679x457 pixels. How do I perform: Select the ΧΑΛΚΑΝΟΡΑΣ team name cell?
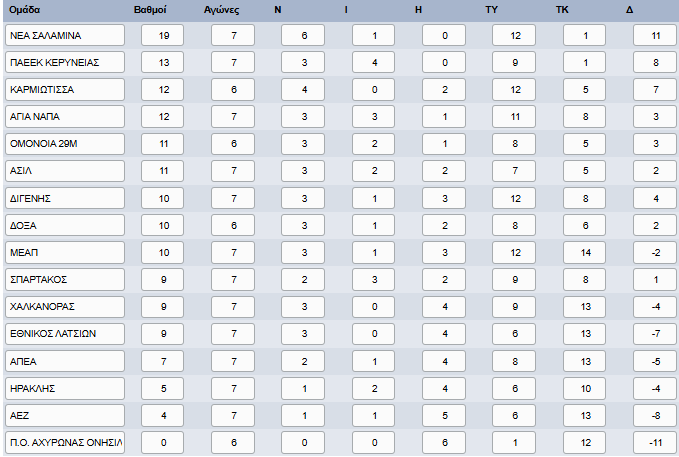(65, 305)
